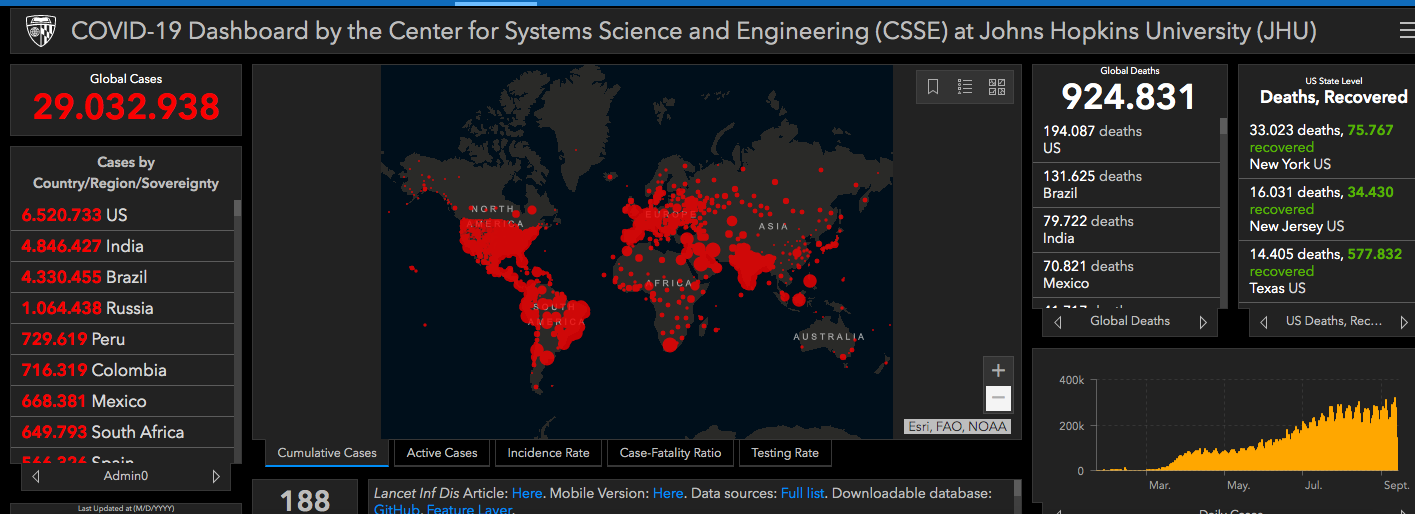Open the bookmarks icon on map
1415x514 pixels.
(x=933, y=87)
